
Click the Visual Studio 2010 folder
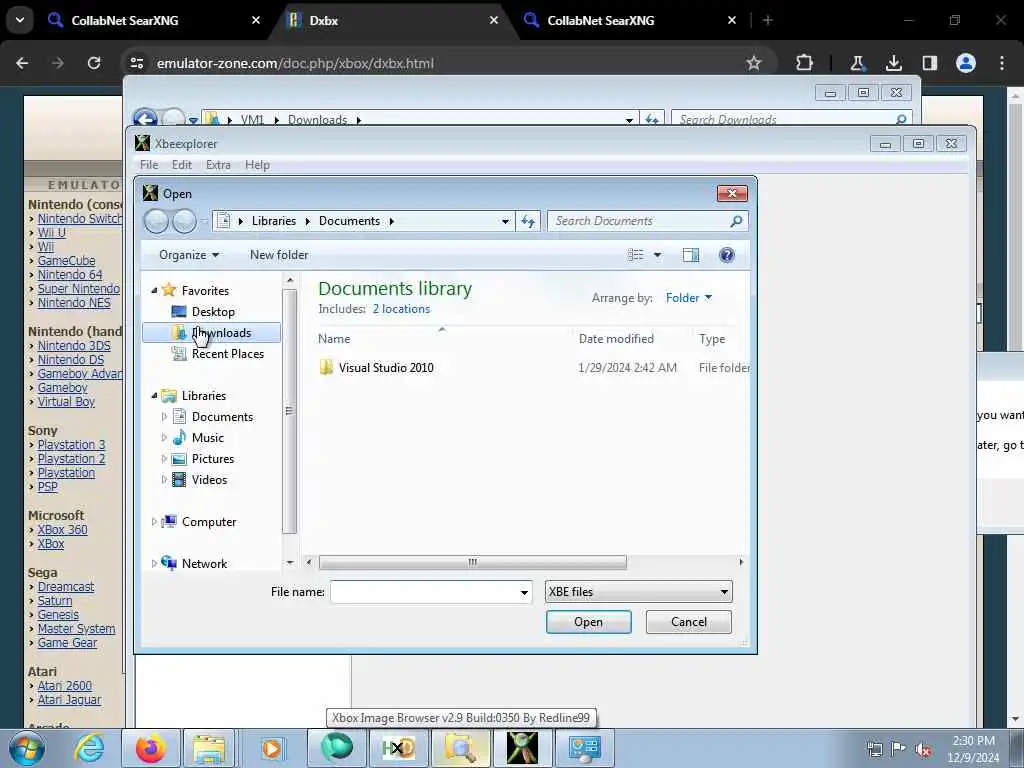(x=385, y=368)
